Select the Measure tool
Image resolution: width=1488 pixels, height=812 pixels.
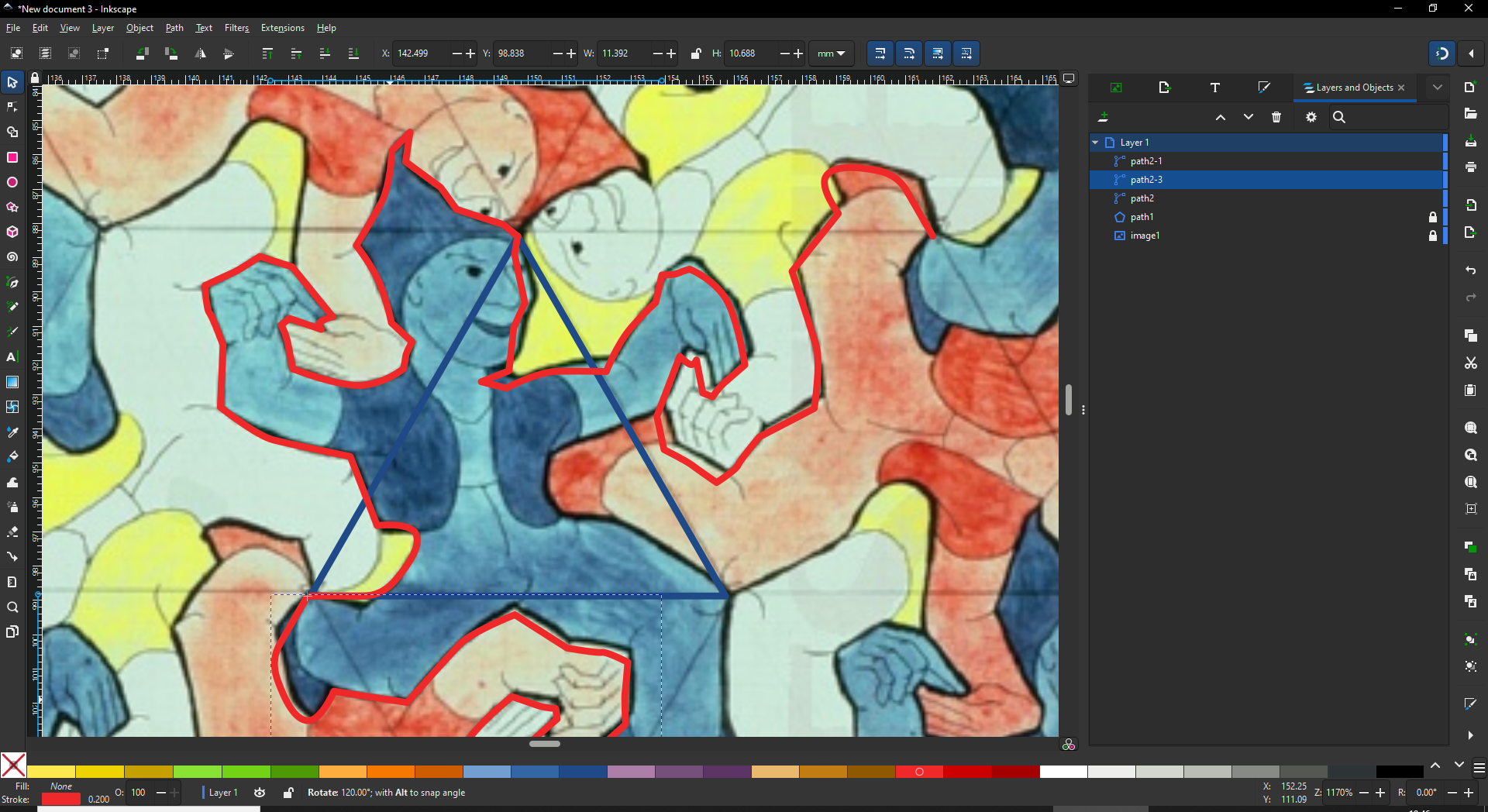click(12, 582)
